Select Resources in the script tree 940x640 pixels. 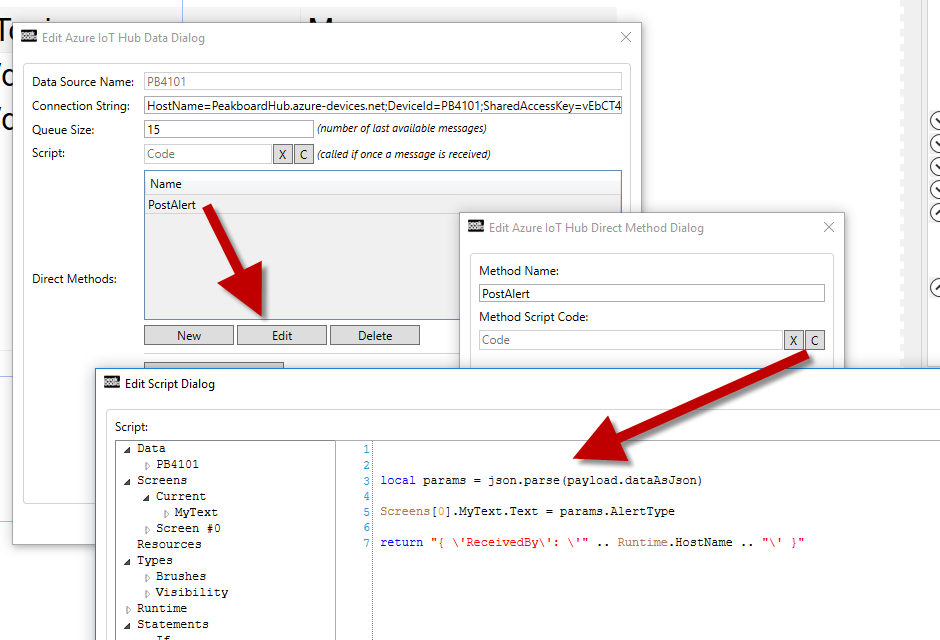point(169,544)
